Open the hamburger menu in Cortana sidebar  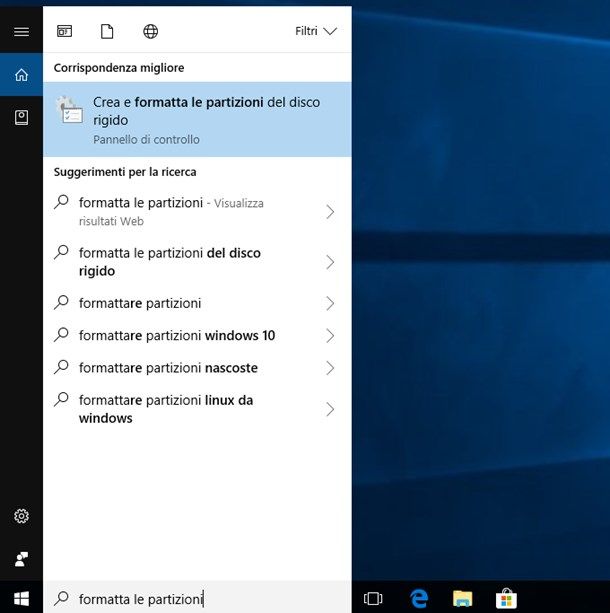pos(21,32)
